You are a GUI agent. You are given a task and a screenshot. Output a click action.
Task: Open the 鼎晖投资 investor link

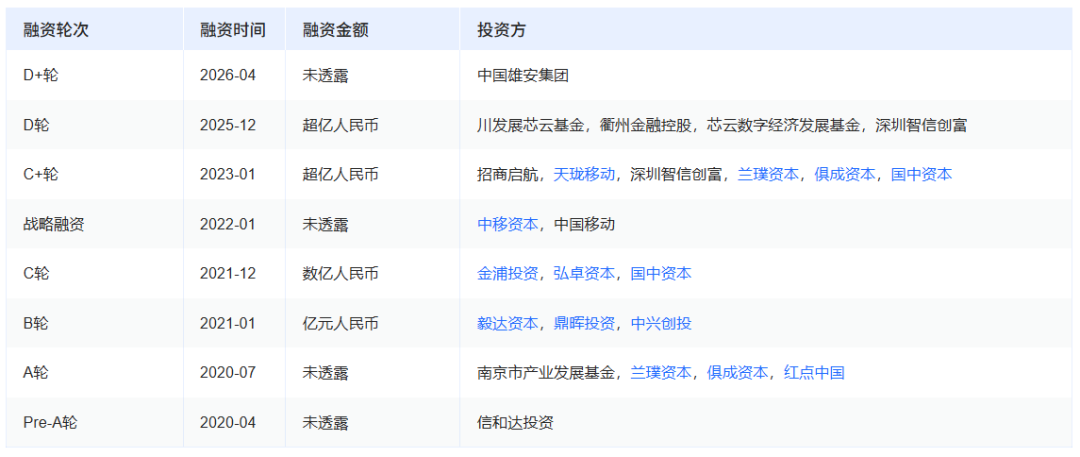coord(584,323)
